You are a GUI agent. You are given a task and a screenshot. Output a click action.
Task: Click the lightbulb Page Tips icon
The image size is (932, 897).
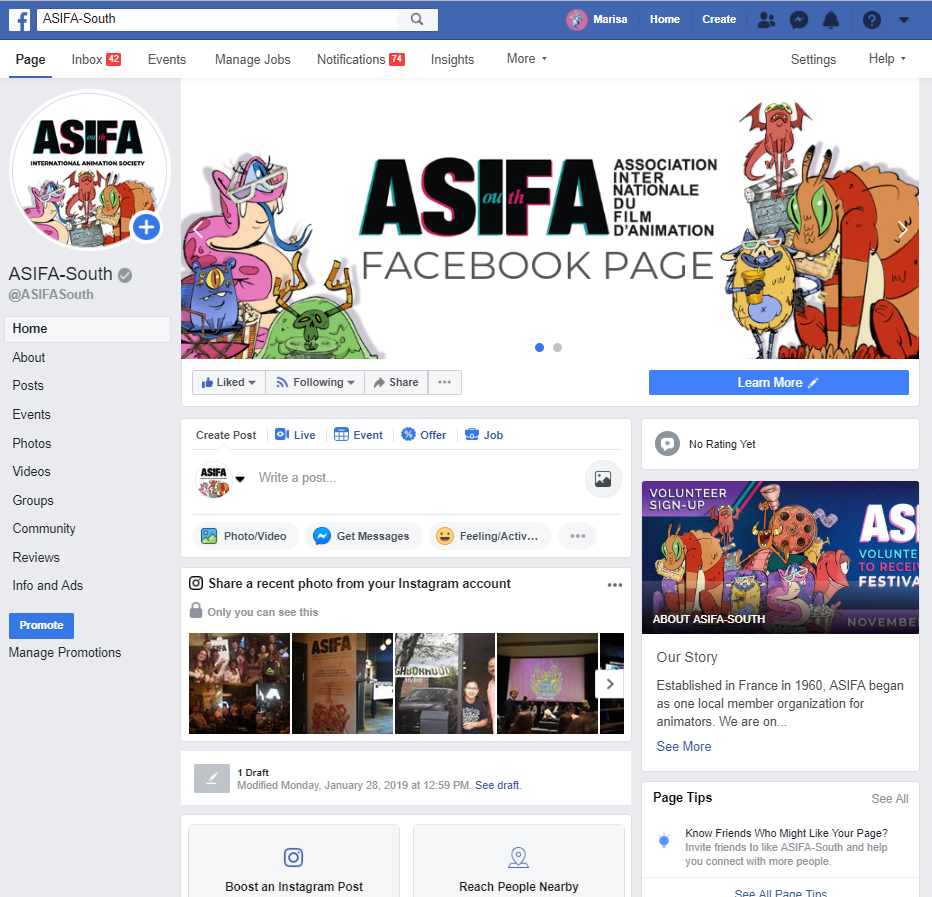[x=665, y=841]
